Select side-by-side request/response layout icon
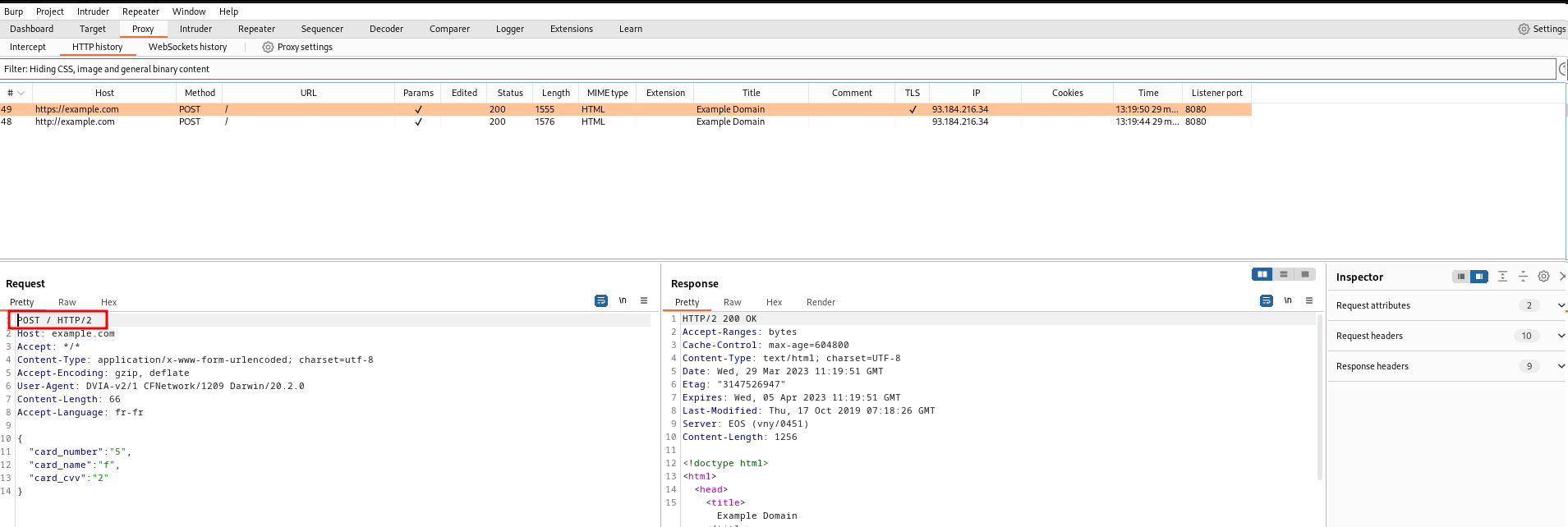This screenshot has height=527, width=1568. point(1262,274)
